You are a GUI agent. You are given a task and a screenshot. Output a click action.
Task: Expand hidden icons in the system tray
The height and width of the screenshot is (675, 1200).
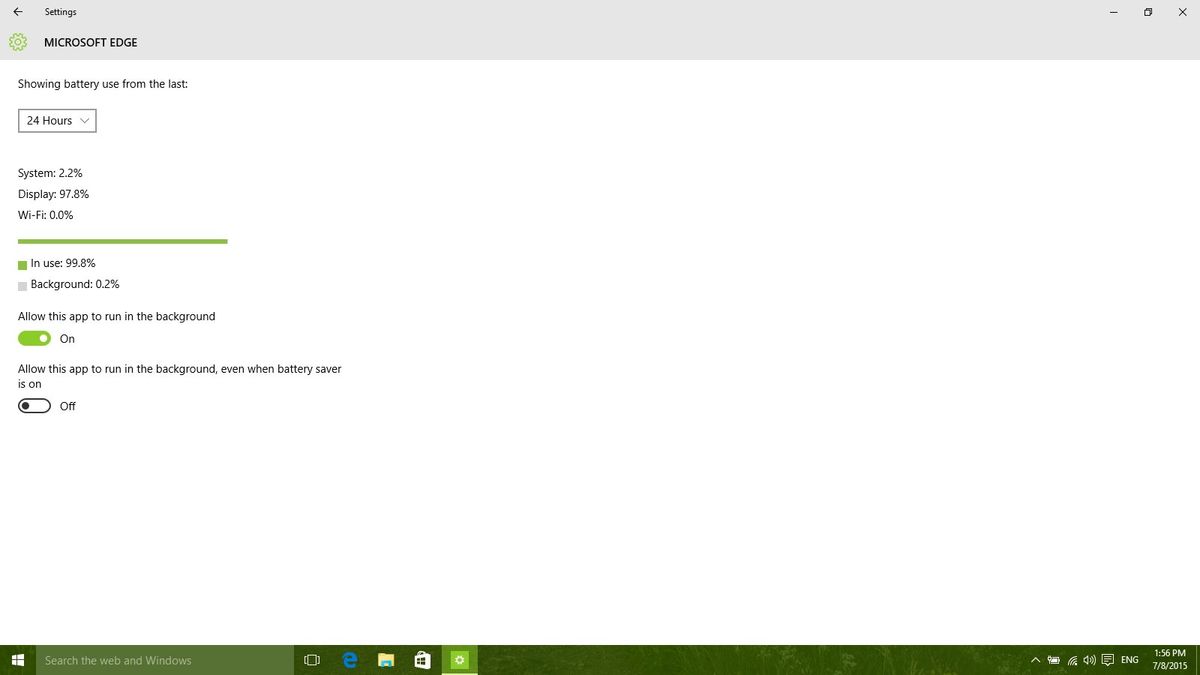coord(1035,660)
